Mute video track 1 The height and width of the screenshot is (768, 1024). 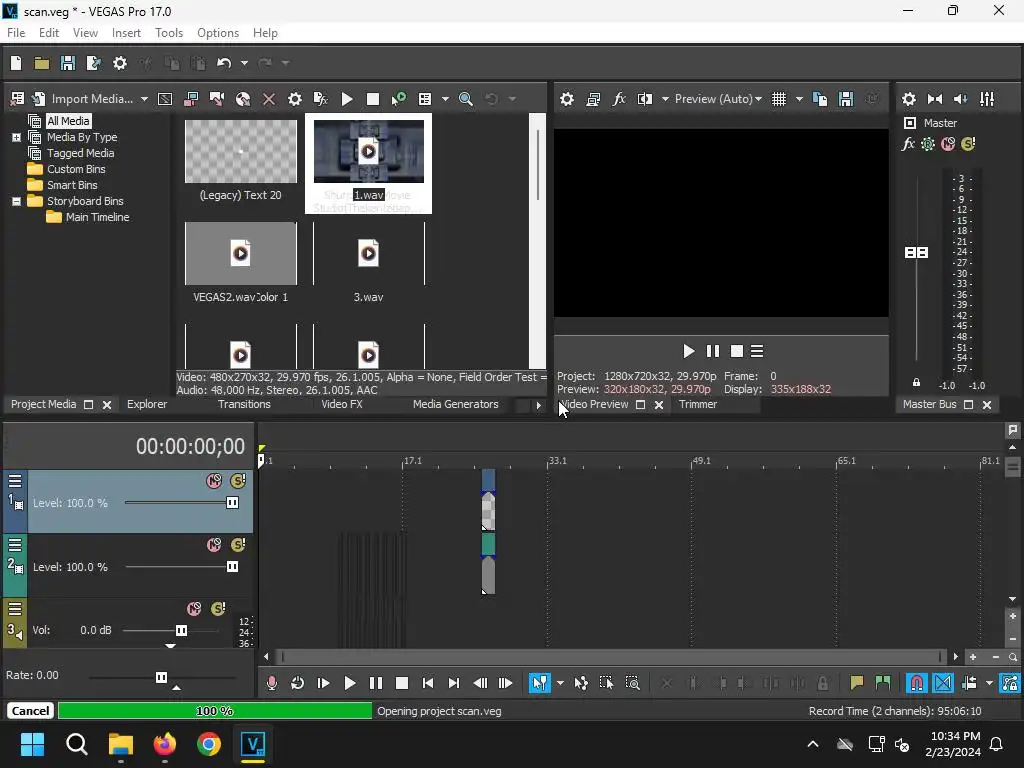point(214,481)
